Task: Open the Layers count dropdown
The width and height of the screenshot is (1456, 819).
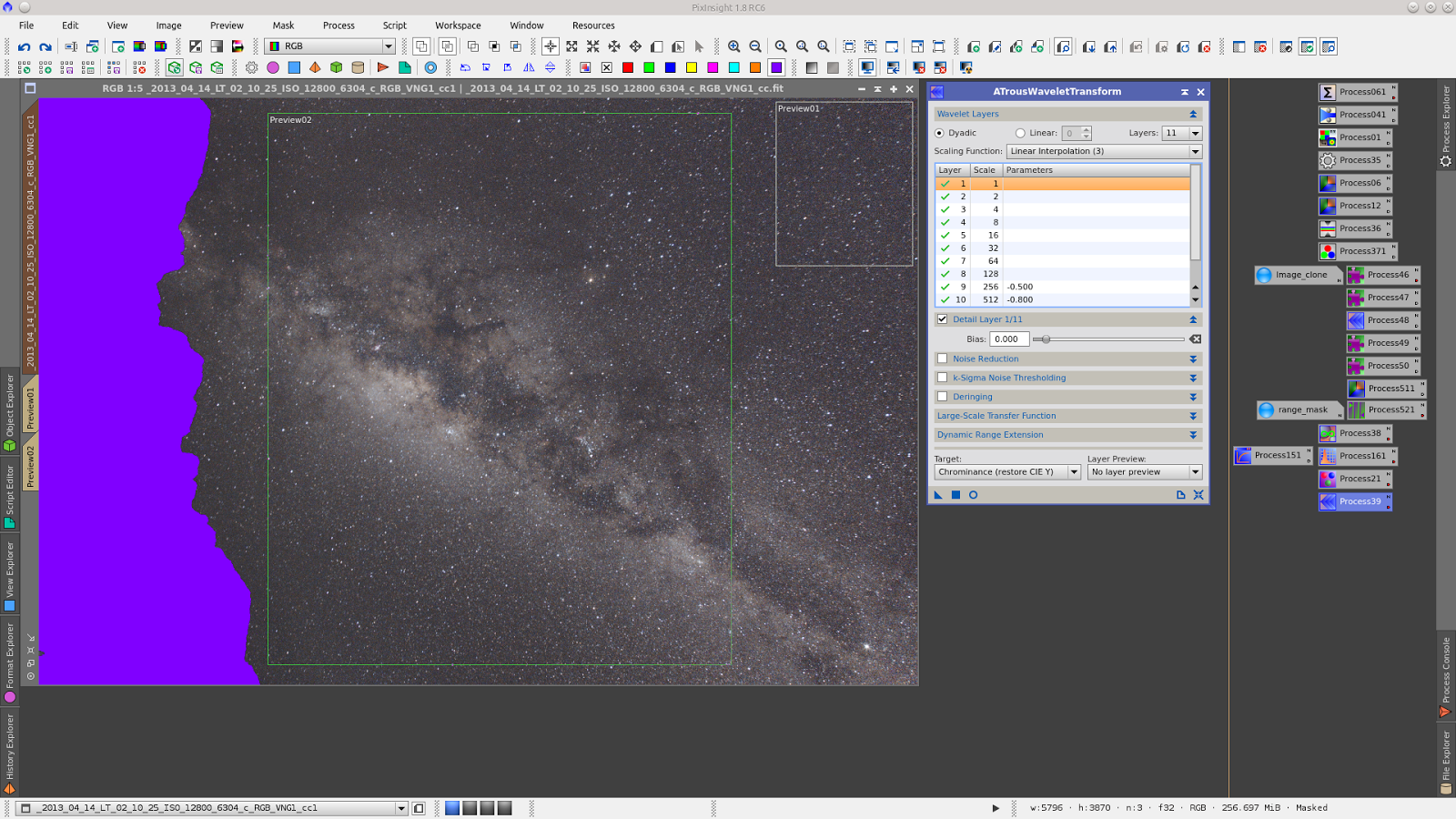Action: (1182, 133)
